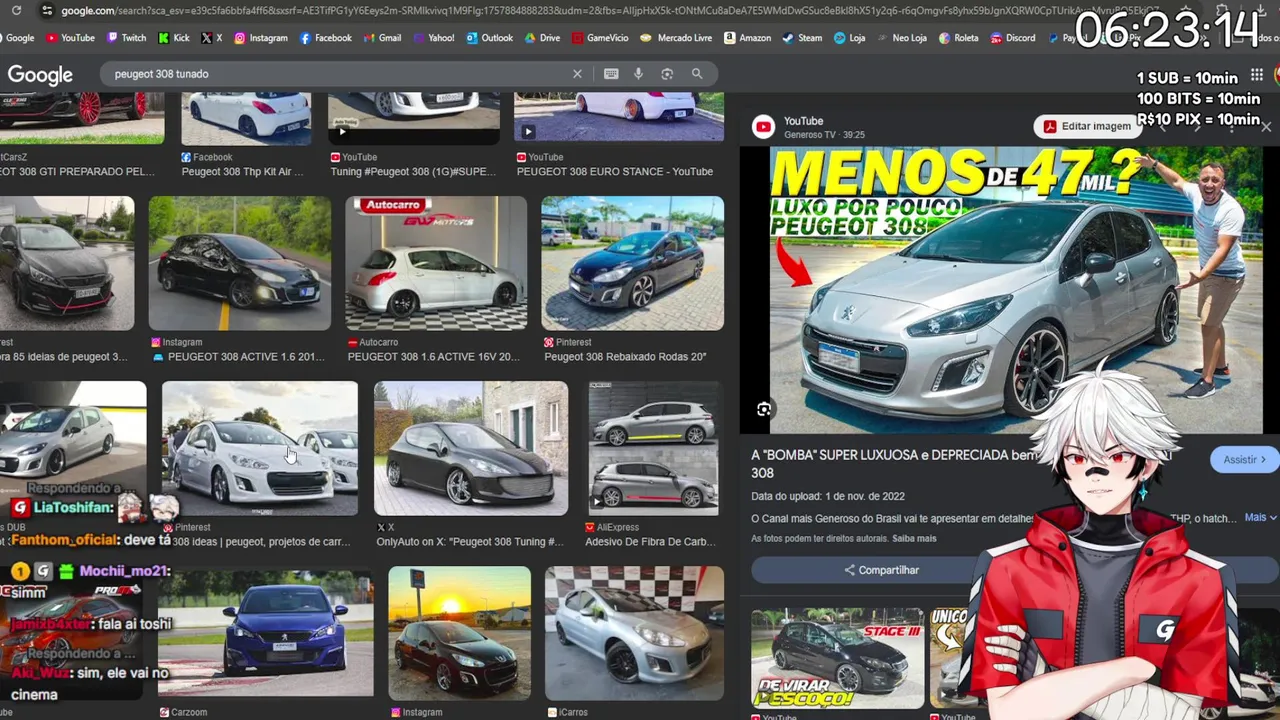
Task: Open the Kick bookmark
Action: coord(172,38)
